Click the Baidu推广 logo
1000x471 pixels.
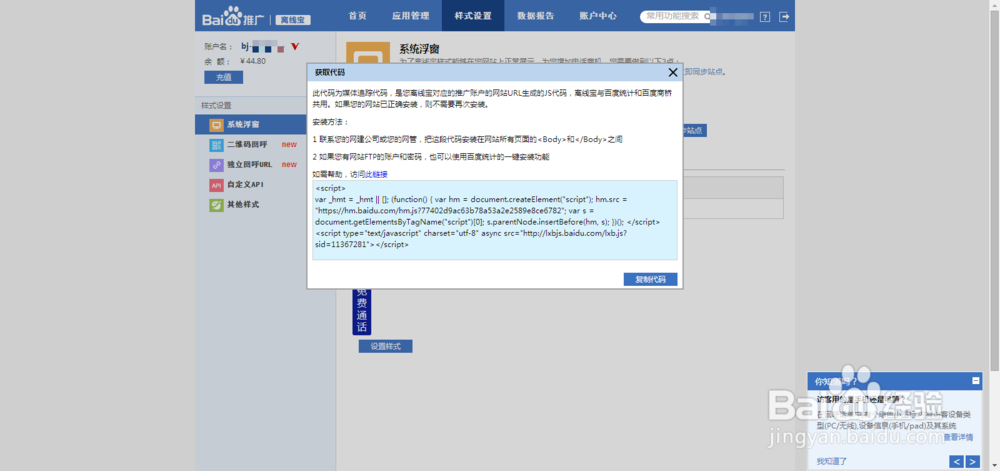pyautogui.click(x=233, y=17)
